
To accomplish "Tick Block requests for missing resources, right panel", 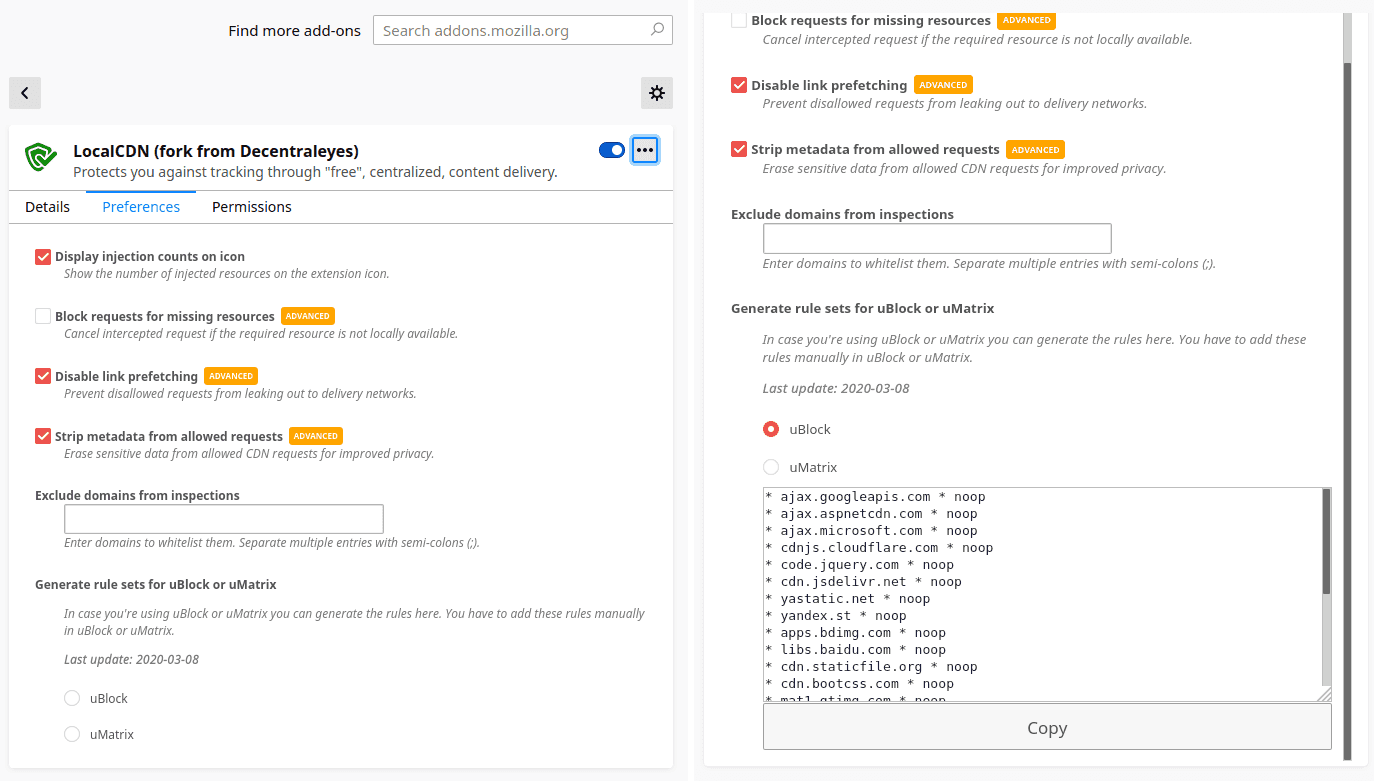I will point(739,19).
